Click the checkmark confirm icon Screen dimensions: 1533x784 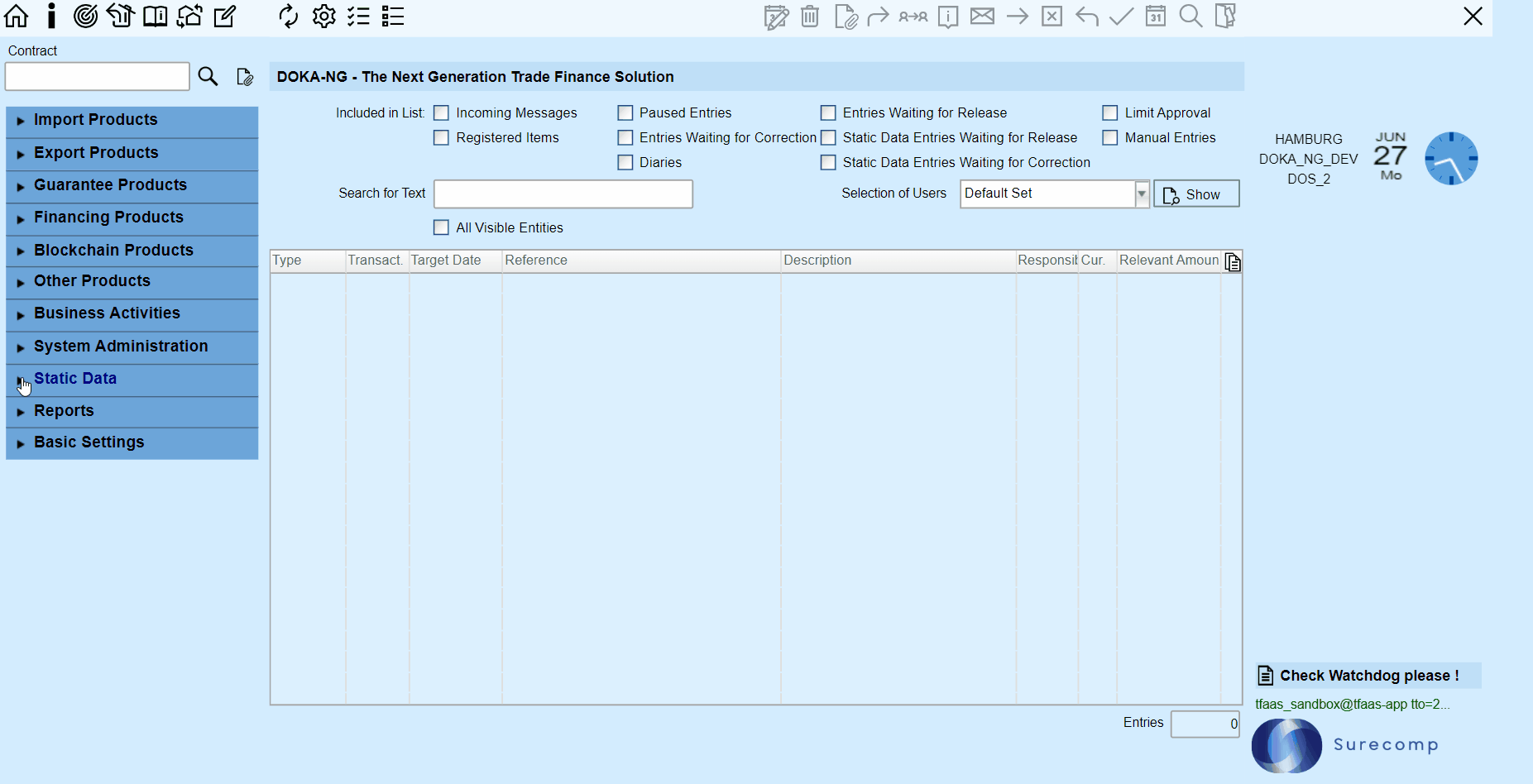pyautogui.click(x=1121, y=17)
